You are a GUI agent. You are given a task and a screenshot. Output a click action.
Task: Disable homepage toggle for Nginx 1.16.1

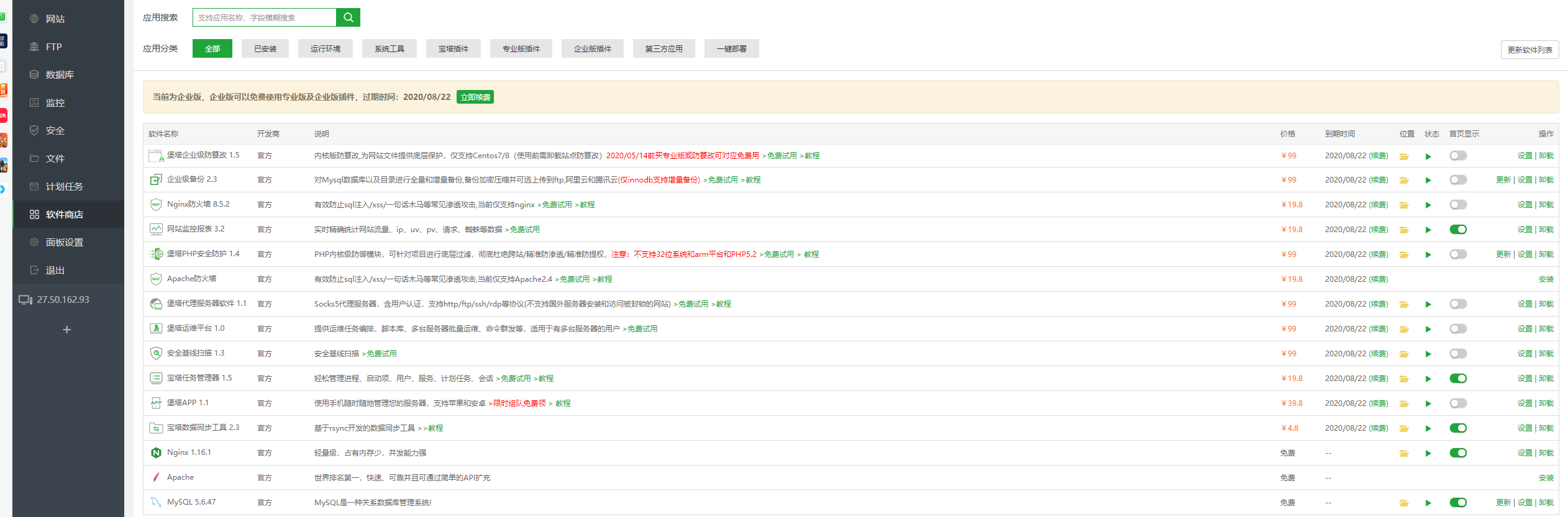click(1458, 453)
